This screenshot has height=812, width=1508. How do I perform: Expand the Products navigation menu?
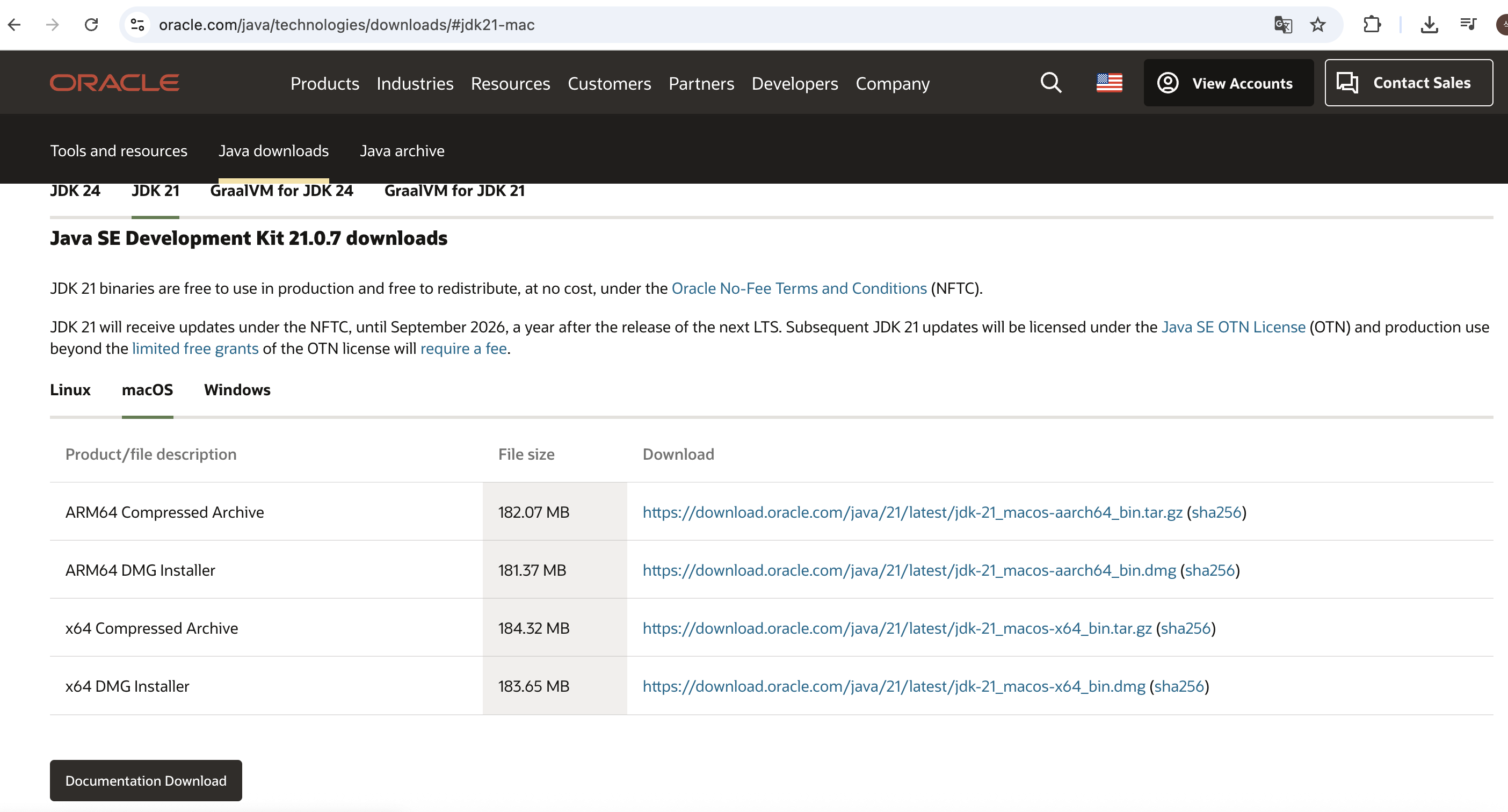click(324, 84)
